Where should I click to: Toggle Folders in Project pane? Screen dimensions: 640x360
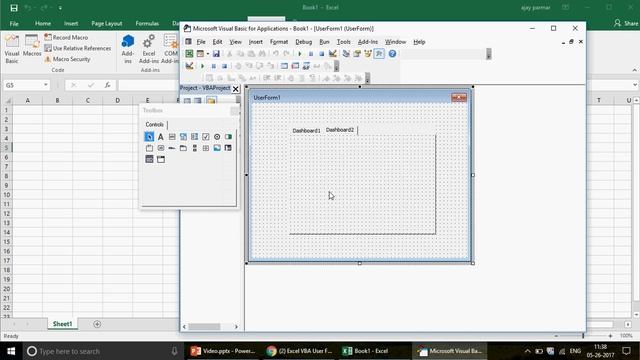point(211,100)
